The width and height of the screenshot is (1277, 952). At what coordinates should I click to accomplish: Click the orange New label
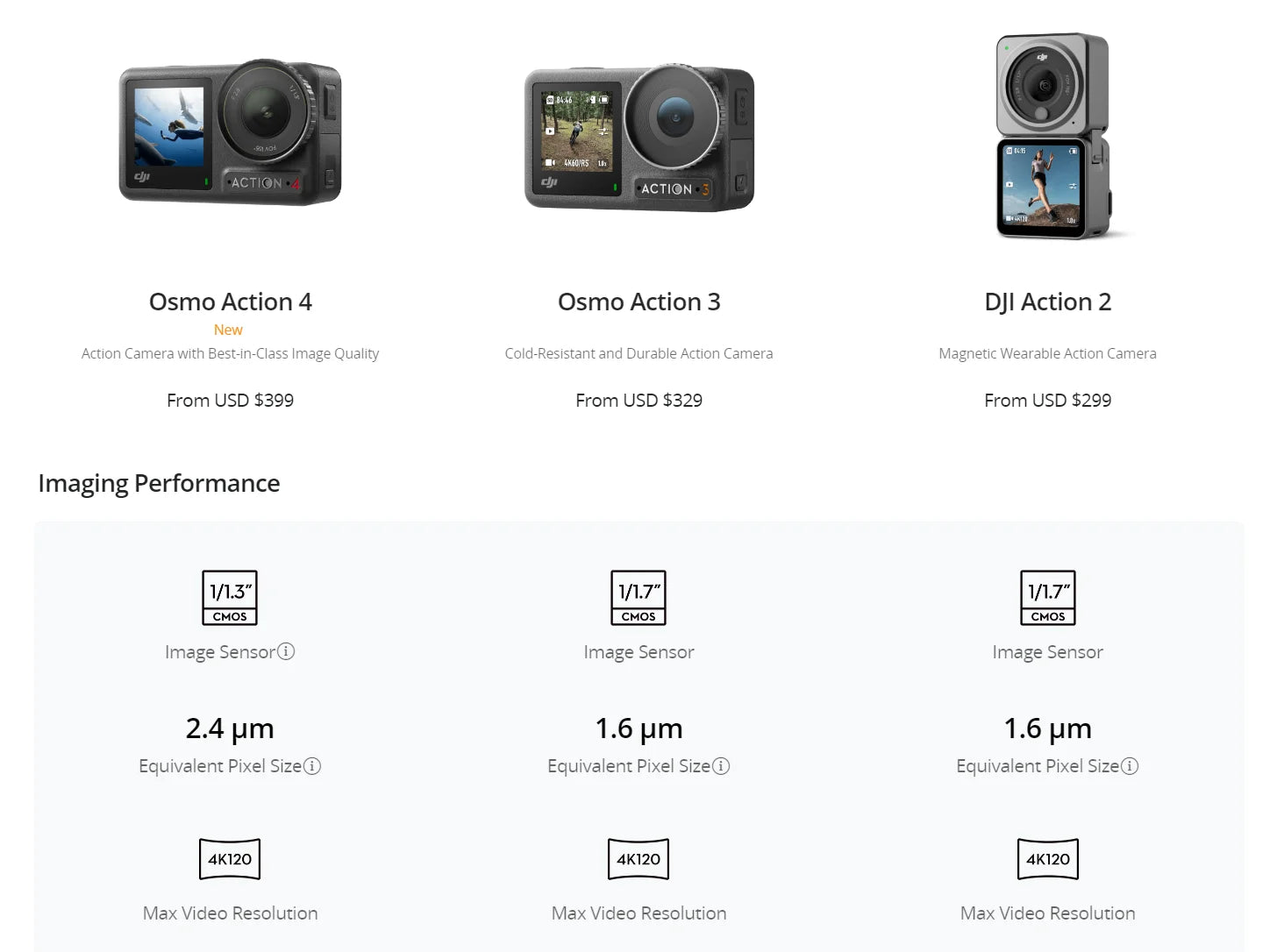[x=228, y=330]
